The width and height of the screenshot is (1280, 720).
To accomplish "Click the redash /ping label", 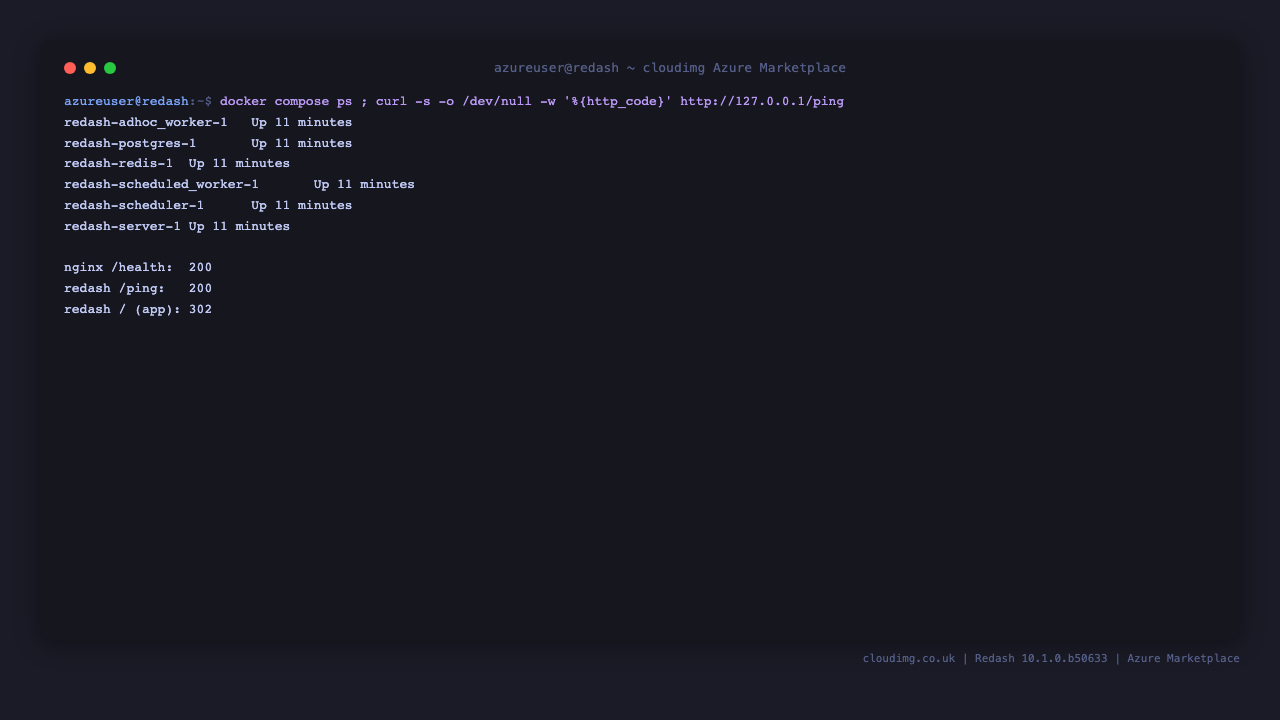I will click(114, 289).
